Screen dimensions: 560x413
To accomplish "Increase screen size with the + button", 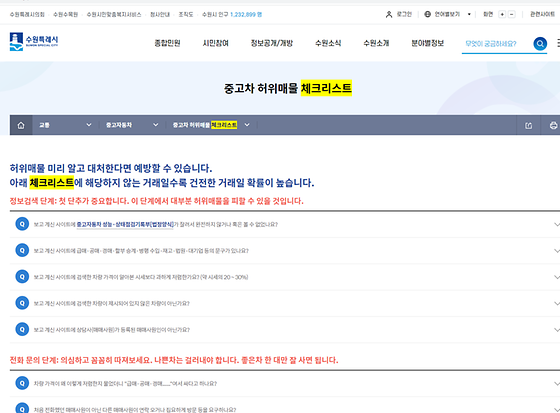I will coord(502,14).
